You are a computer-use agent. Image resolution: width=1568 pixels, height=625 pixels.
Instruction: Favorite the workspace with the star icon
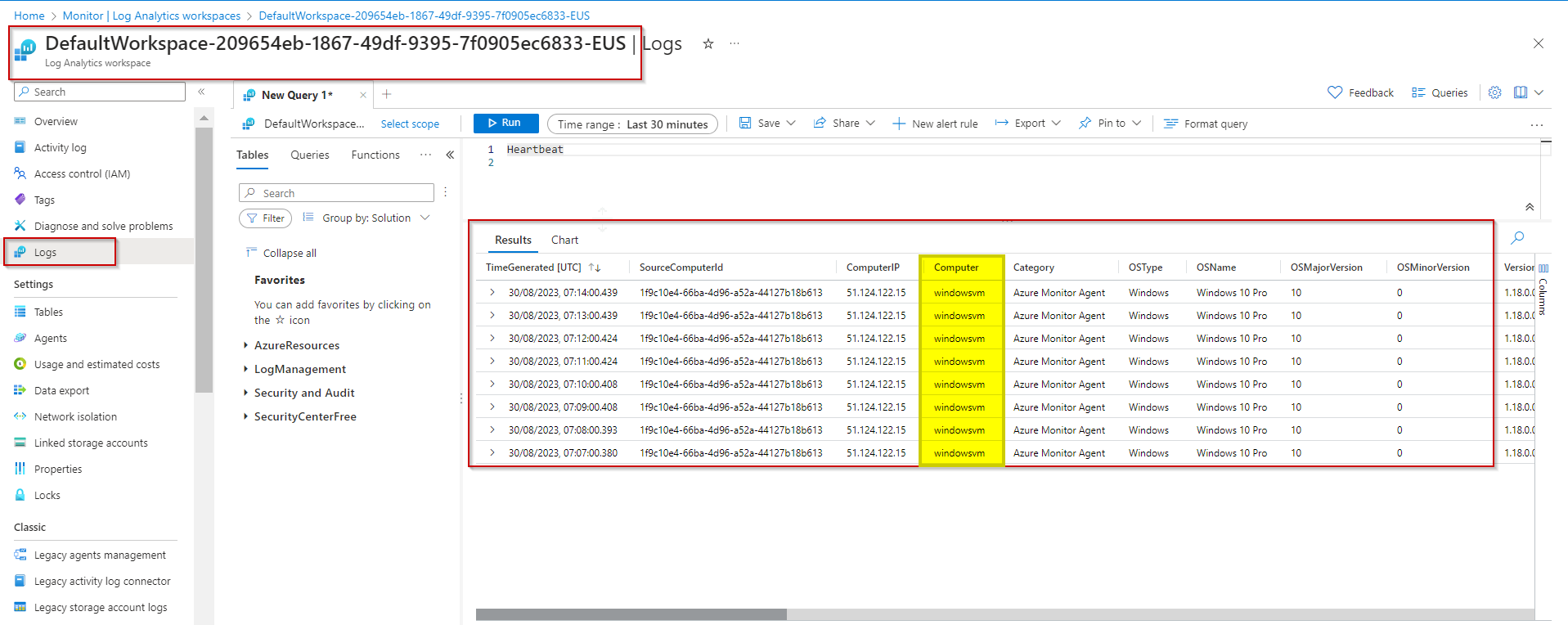coord(708,44)
